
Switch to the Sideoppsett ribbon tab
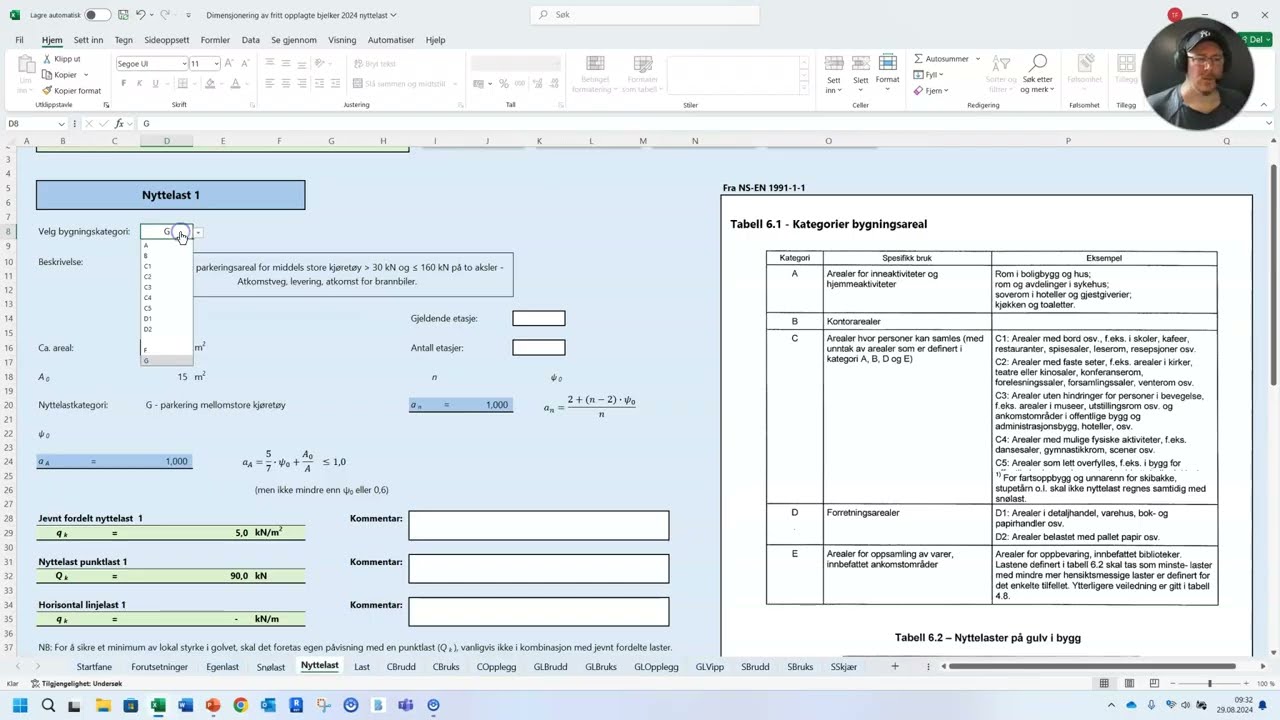166,40
